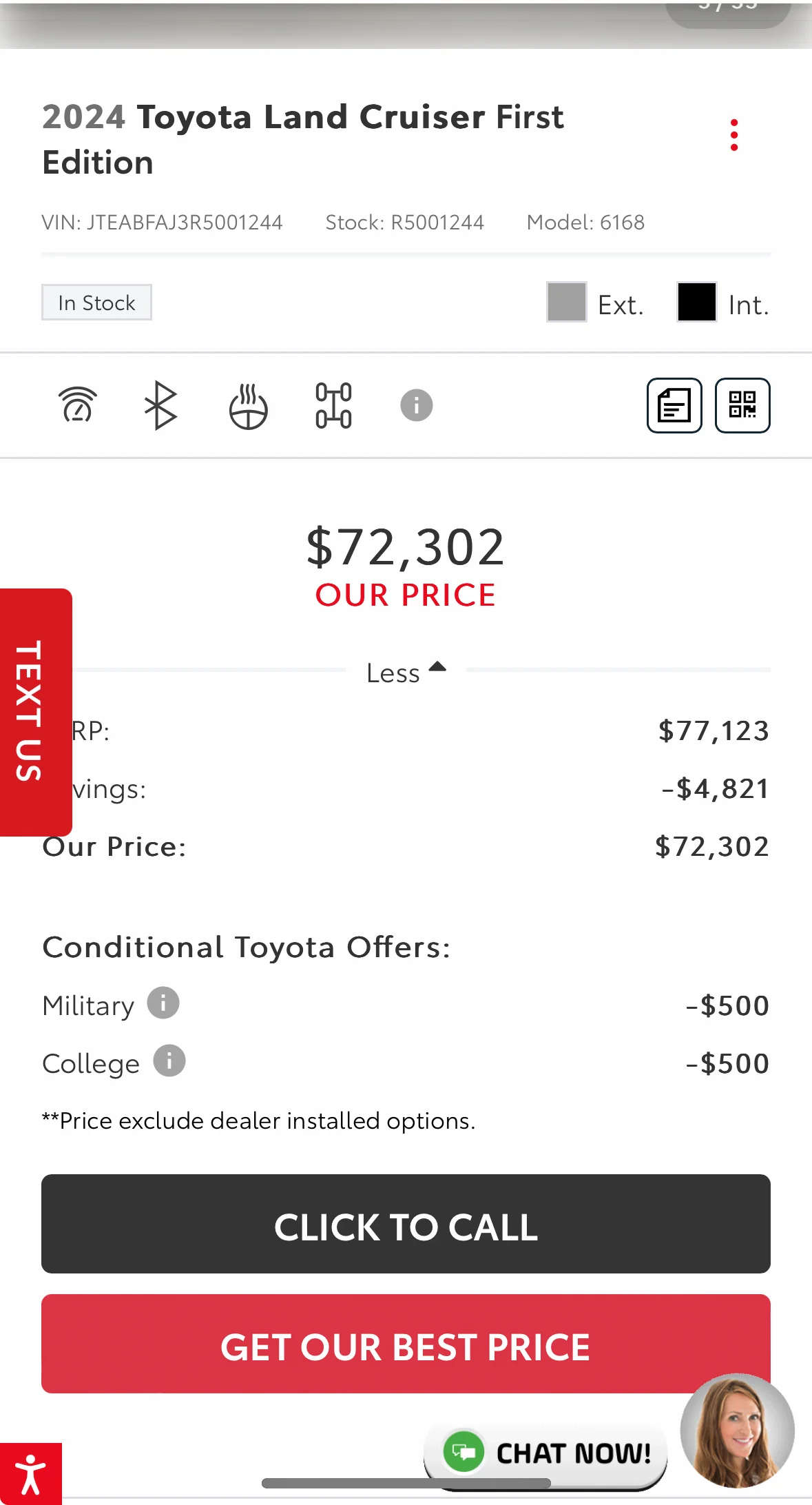Viewport: 812px width, 1505px height.
Task: Select the gray exterior color swatch
Action: pyautogui.click(x=567, y=302)
